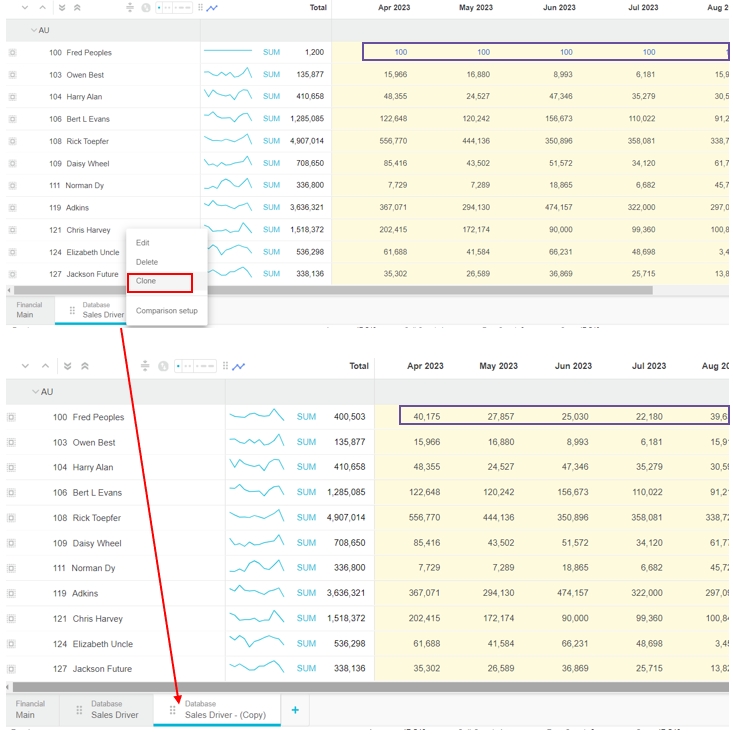Switch to the Sales Driver - (Copy) tab
The width and height of the screenshot is (733, 734).
(x=225, y=710)
